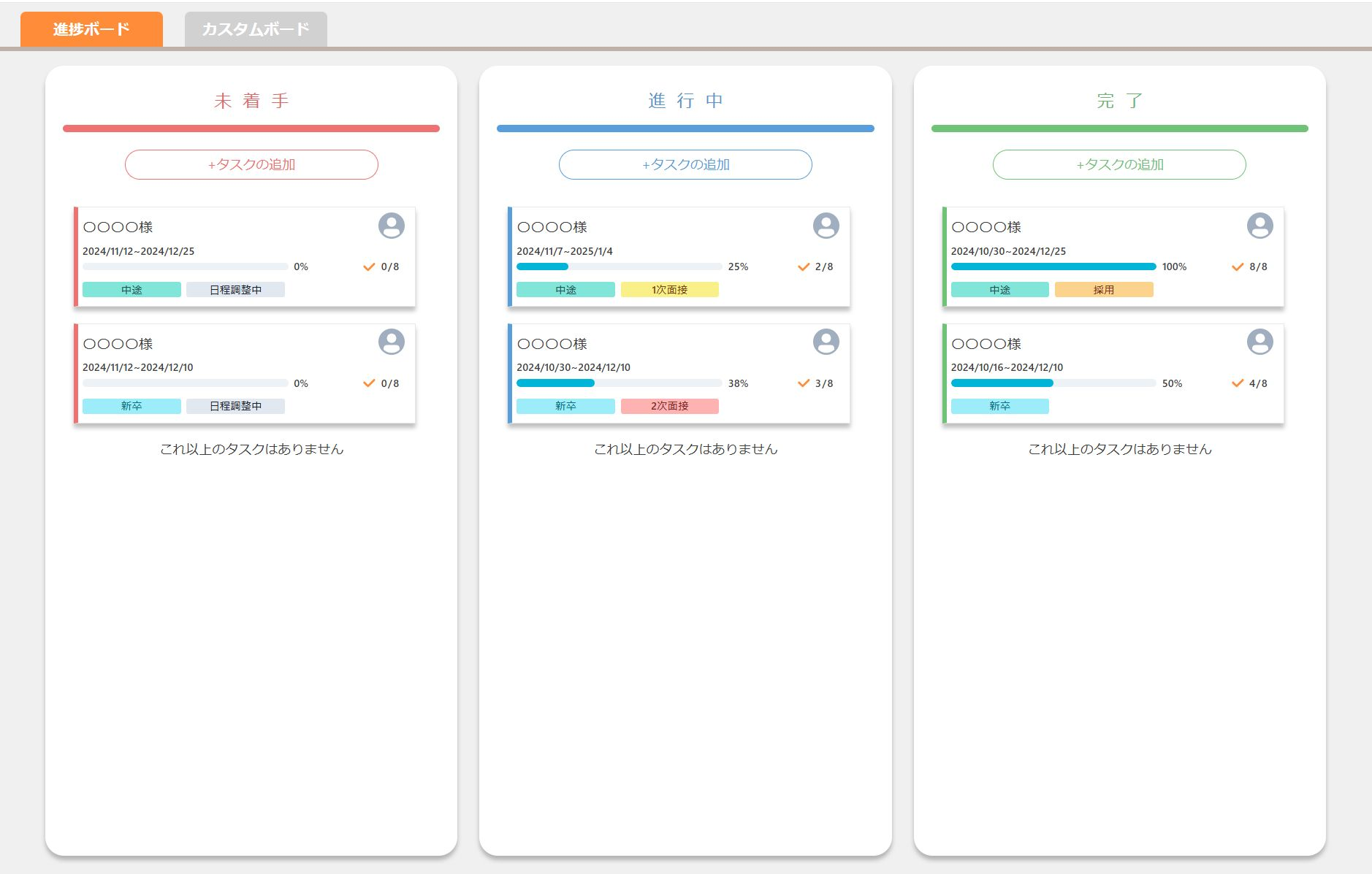Click avatar on 25% progress card
Viewport: 1372px width, 874px height.
[x=826, y=226]
